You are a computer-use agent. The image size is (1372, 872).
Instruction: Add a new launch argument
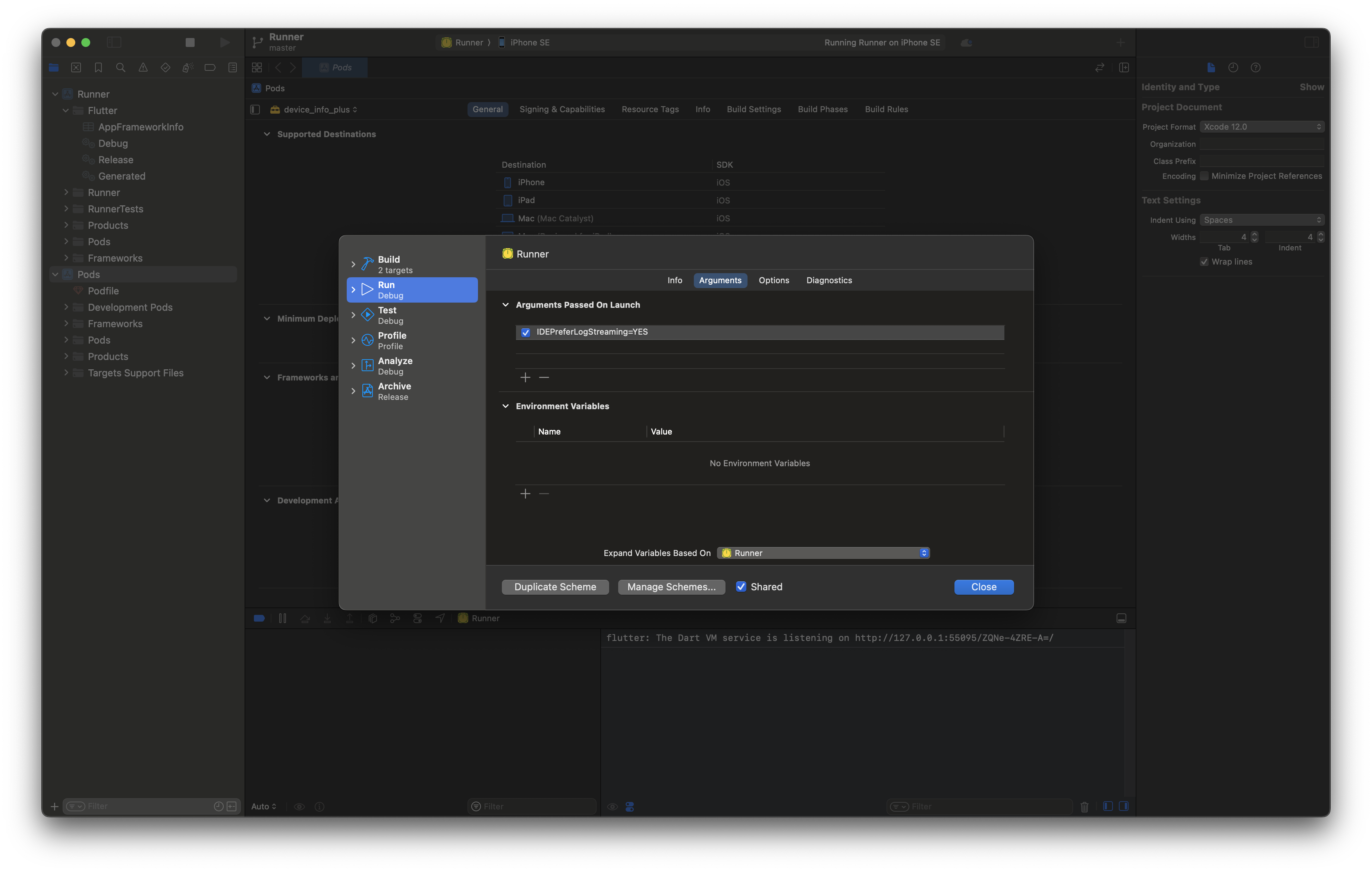click(x=525, y=377)
